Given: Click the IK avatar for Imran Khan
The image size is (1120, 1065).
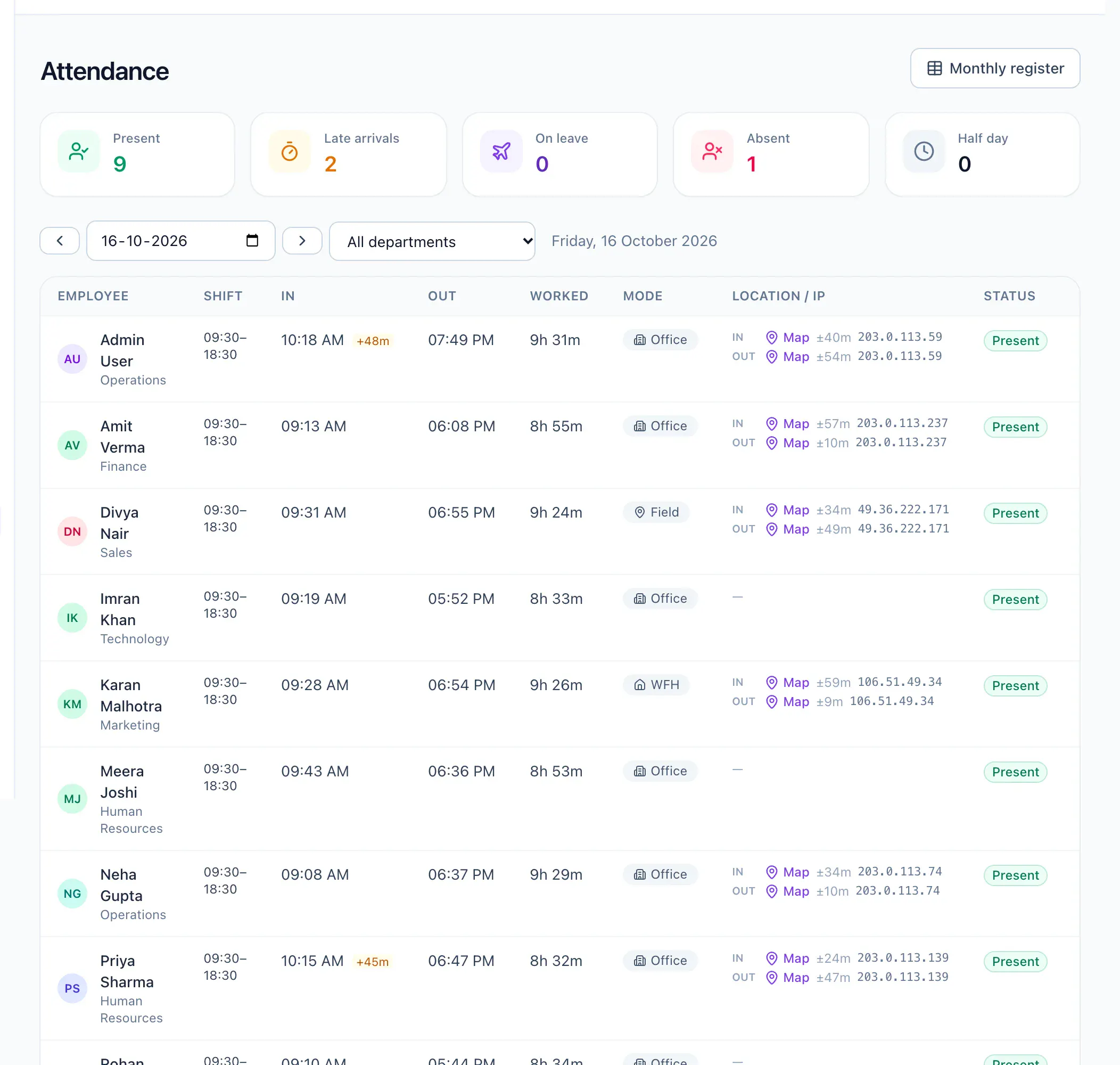Looking at the screenshot, I should [72, 618].
